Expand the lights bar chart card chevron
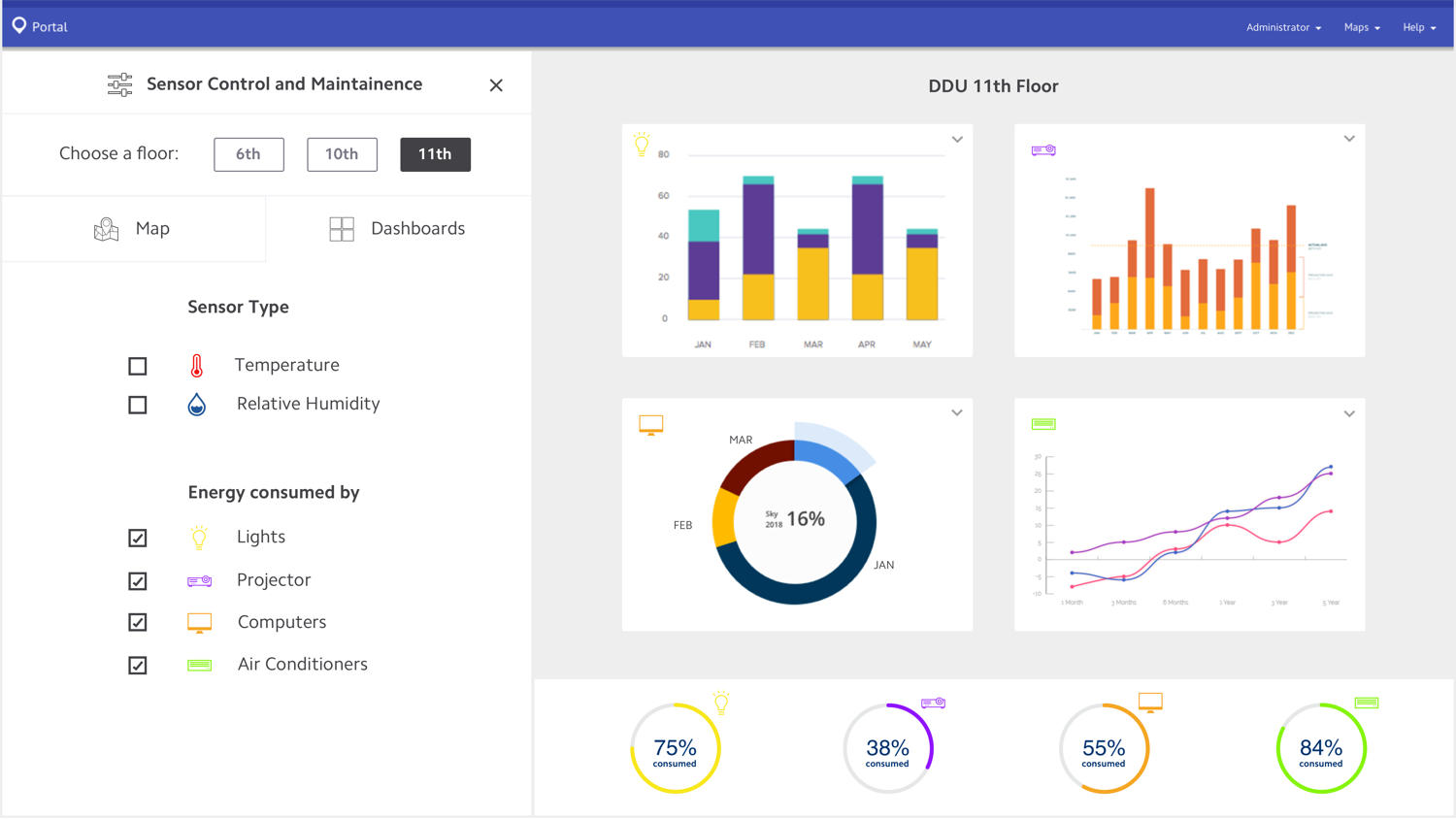The width and height of the screenshot is (1456, 819). pos(957,140)
